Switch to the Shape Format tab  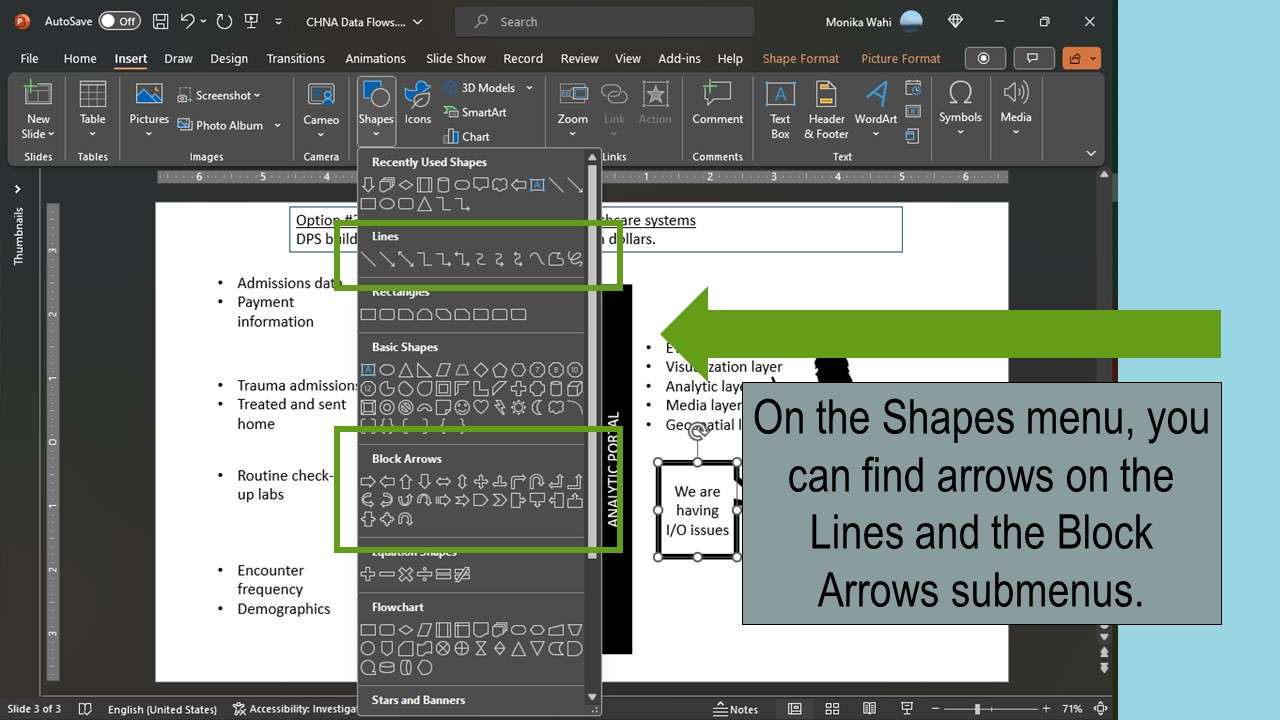pos(800,58)
